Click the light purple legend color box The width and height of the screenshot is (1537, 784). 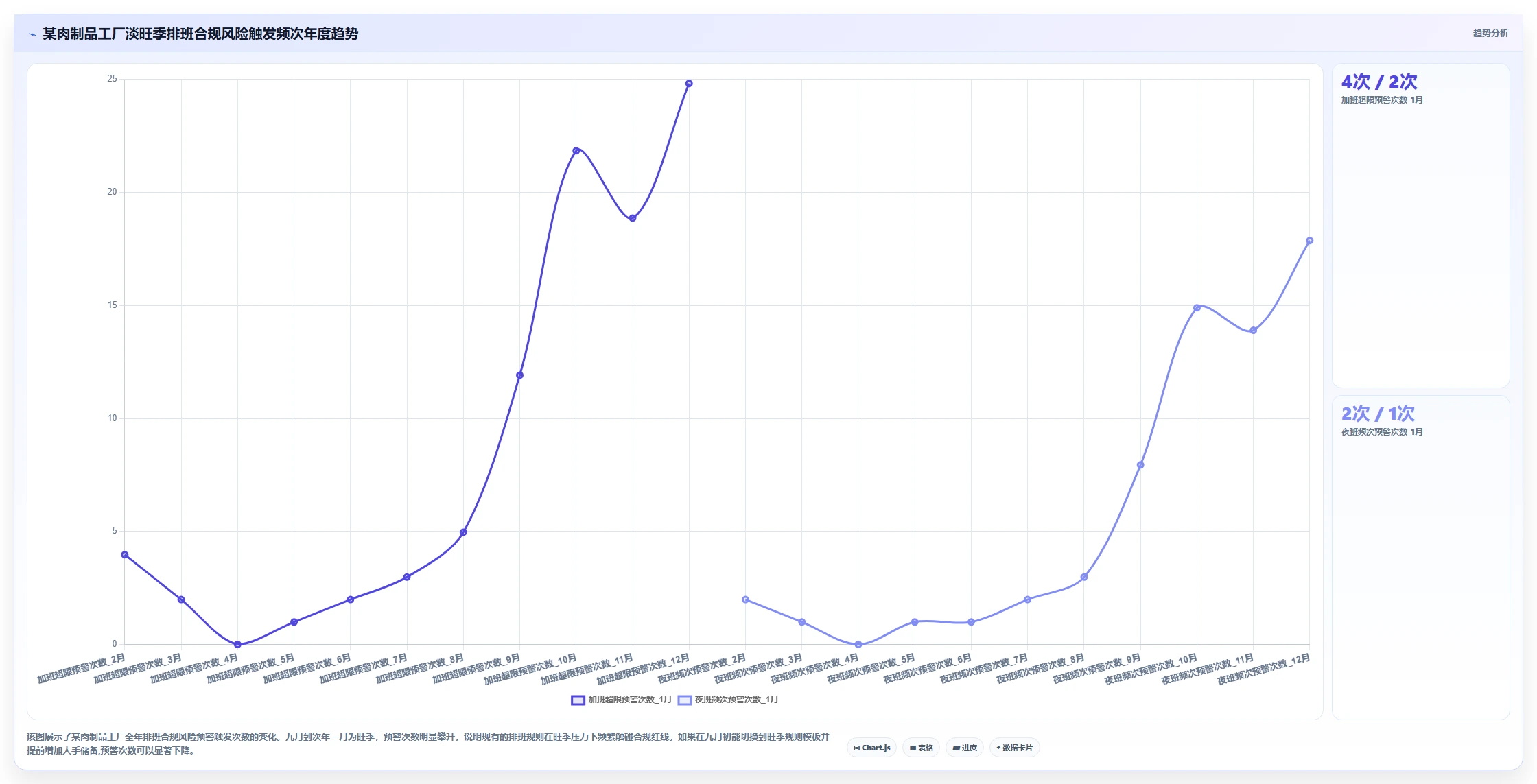click(x=685, y=700)
